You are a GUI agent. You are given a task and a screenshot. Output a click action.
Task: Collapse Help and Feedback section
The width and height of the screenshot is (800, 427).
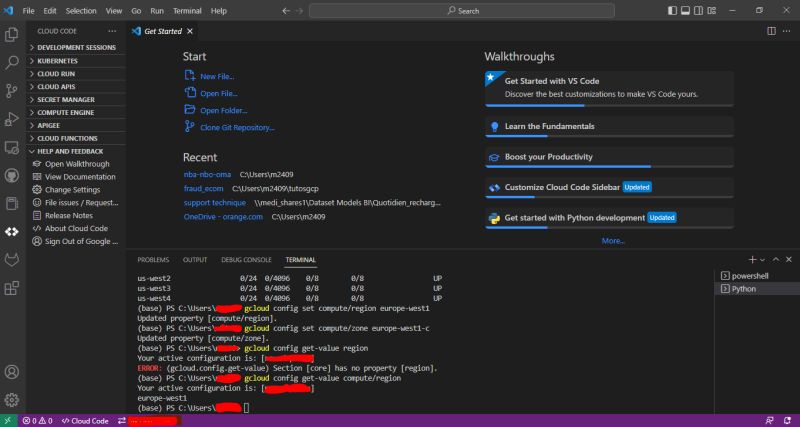(x=76, y=152)
